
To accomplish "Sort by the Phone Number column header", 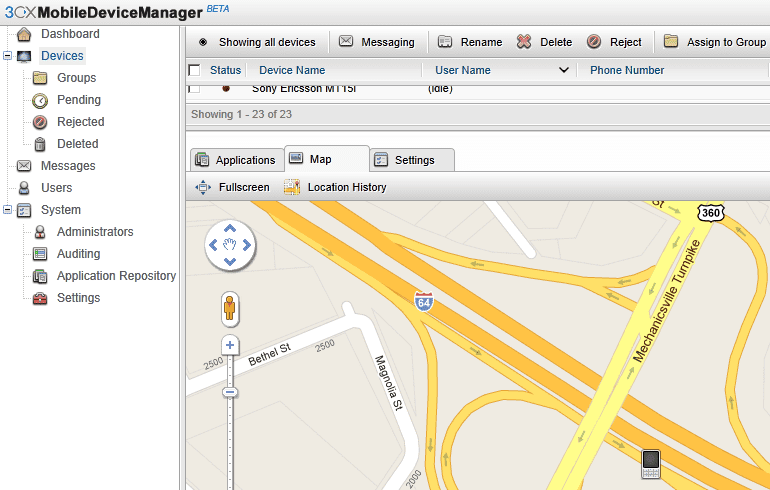I will click(x=627, y=70).
